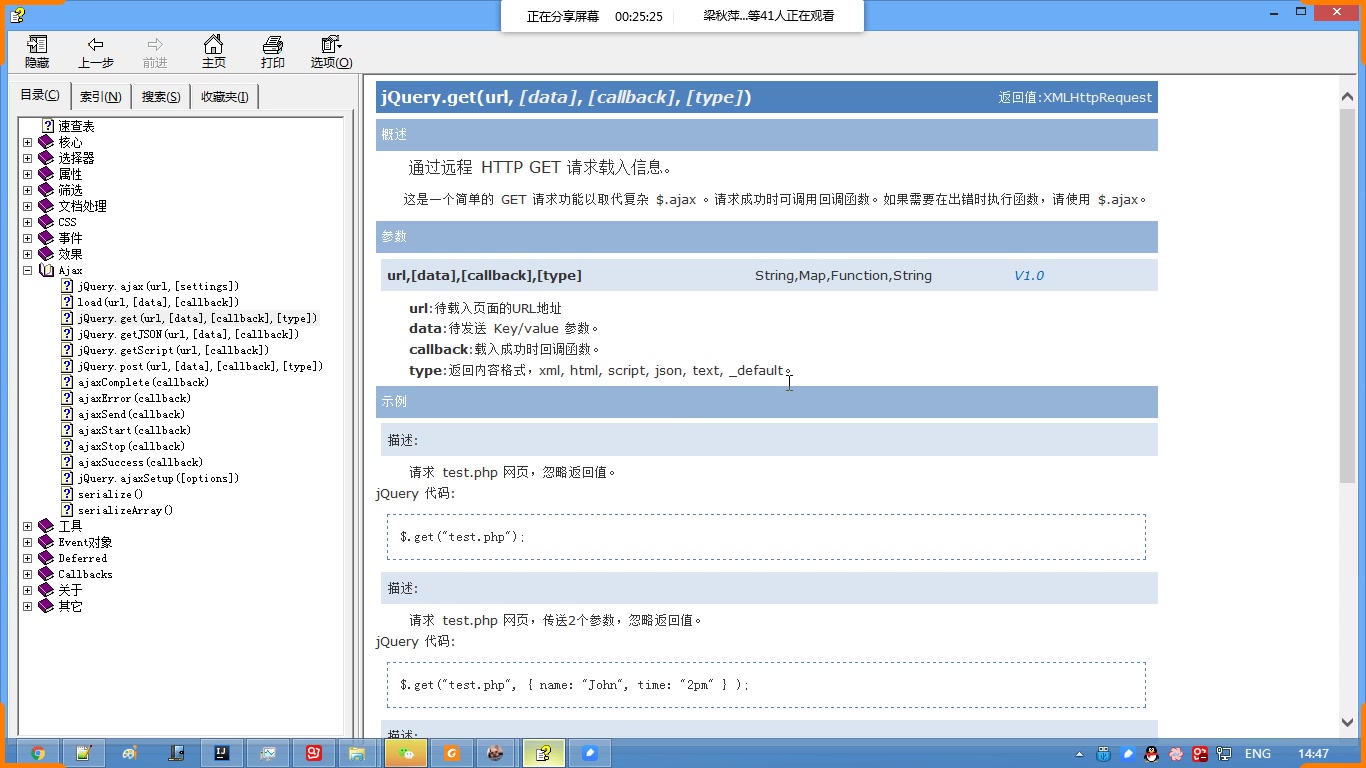Screen dimensions: 1366x768
Task: Select the Ajax book icon
Action: coord(46,270)
